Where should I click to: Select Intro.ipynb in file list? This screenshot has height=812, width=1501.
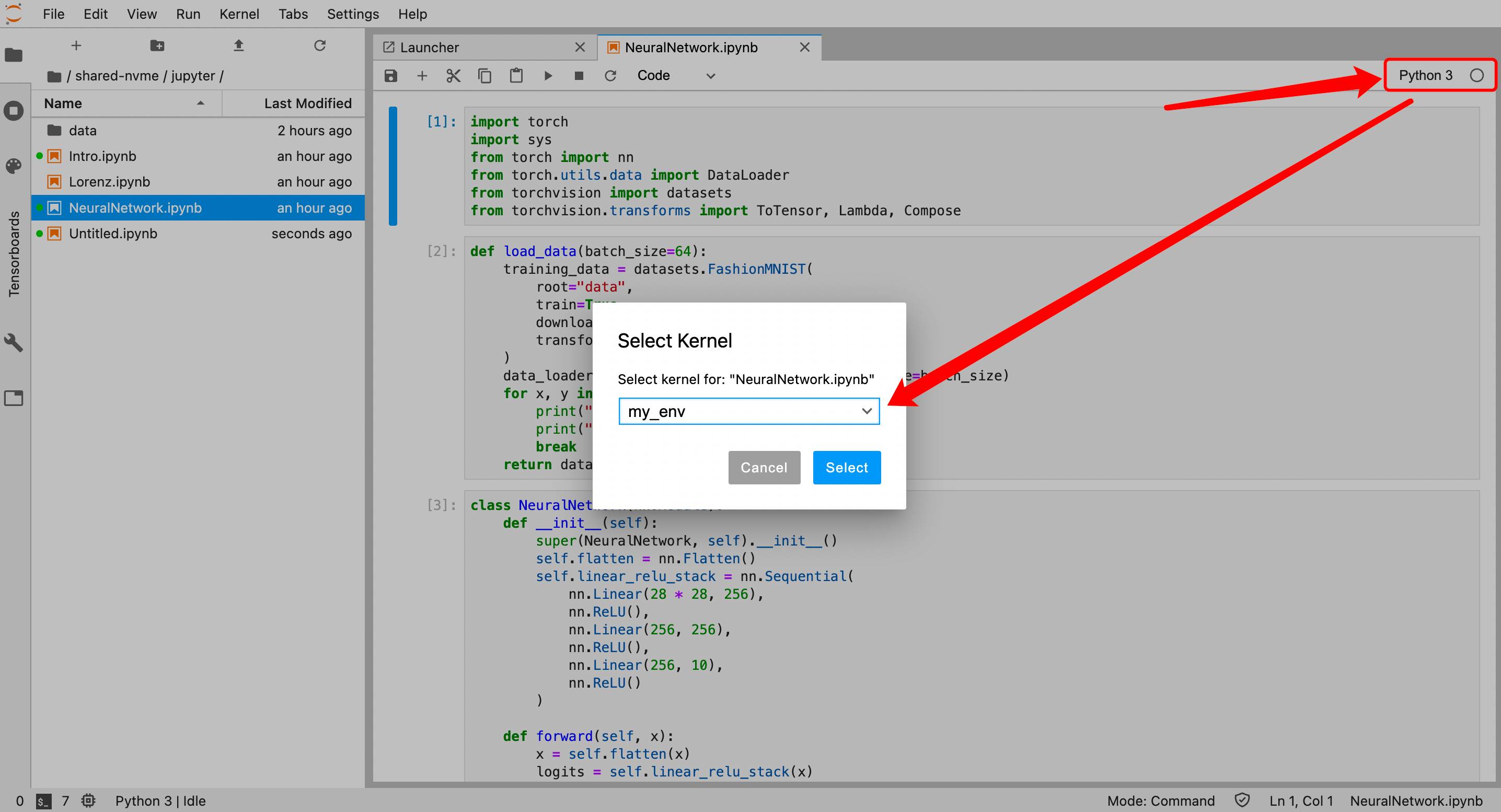198,156
